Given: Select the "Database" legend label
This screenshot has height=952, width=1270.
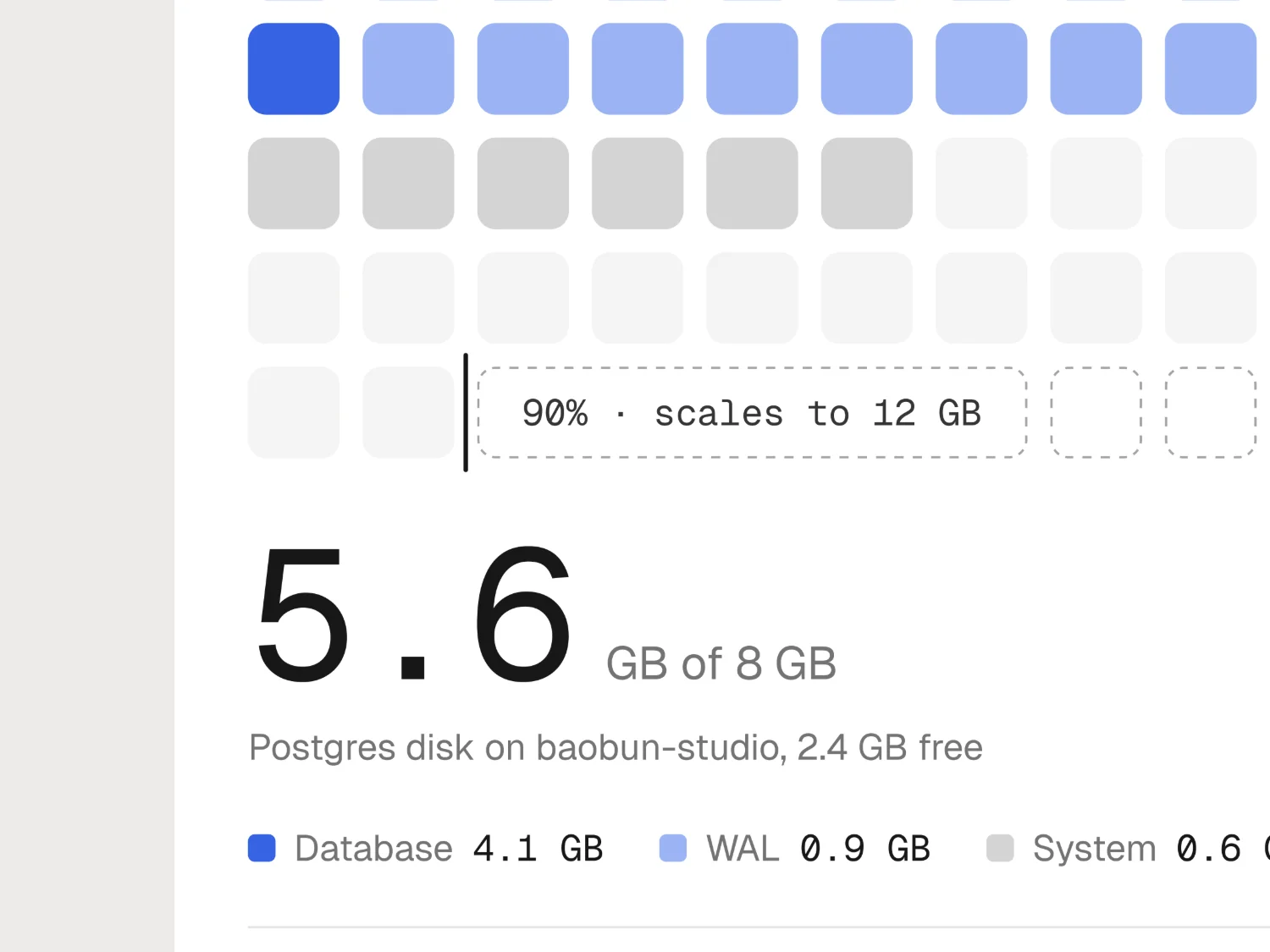Looking at the screenshot, I should (x=373, y=849).
